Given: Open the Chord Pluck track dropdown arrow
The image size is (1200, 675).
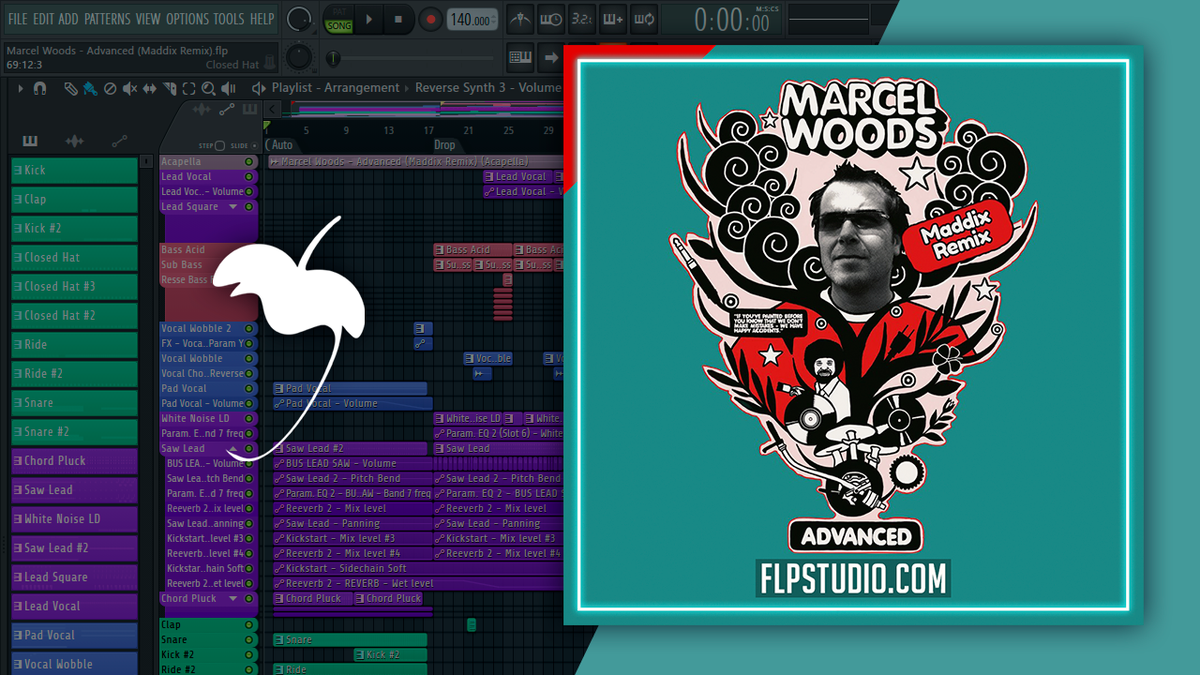Looking at the screenshot, I should point(232,598).
